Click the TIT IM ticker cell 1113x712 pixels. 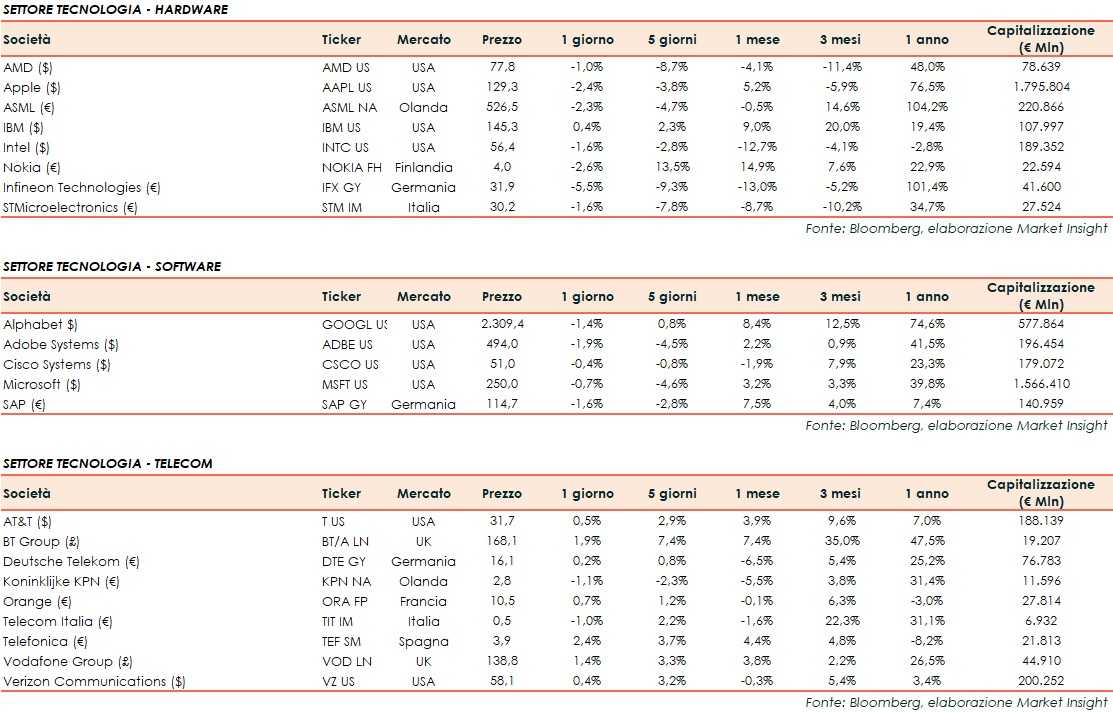(x=337, y=621)
